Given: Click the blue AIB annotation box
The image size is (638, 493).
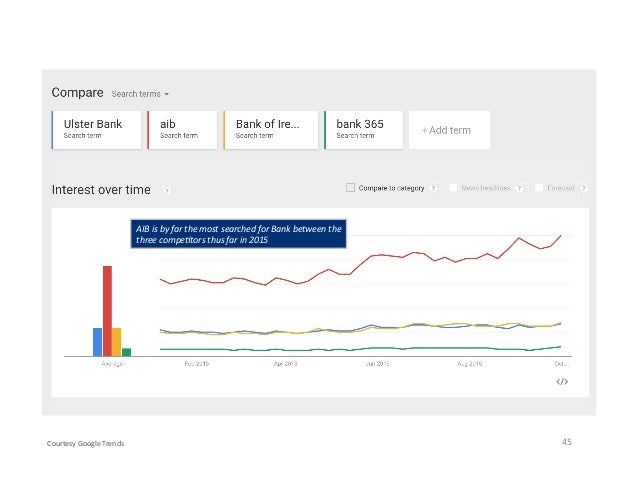Looking at the screenshot, I should (238, 233).
